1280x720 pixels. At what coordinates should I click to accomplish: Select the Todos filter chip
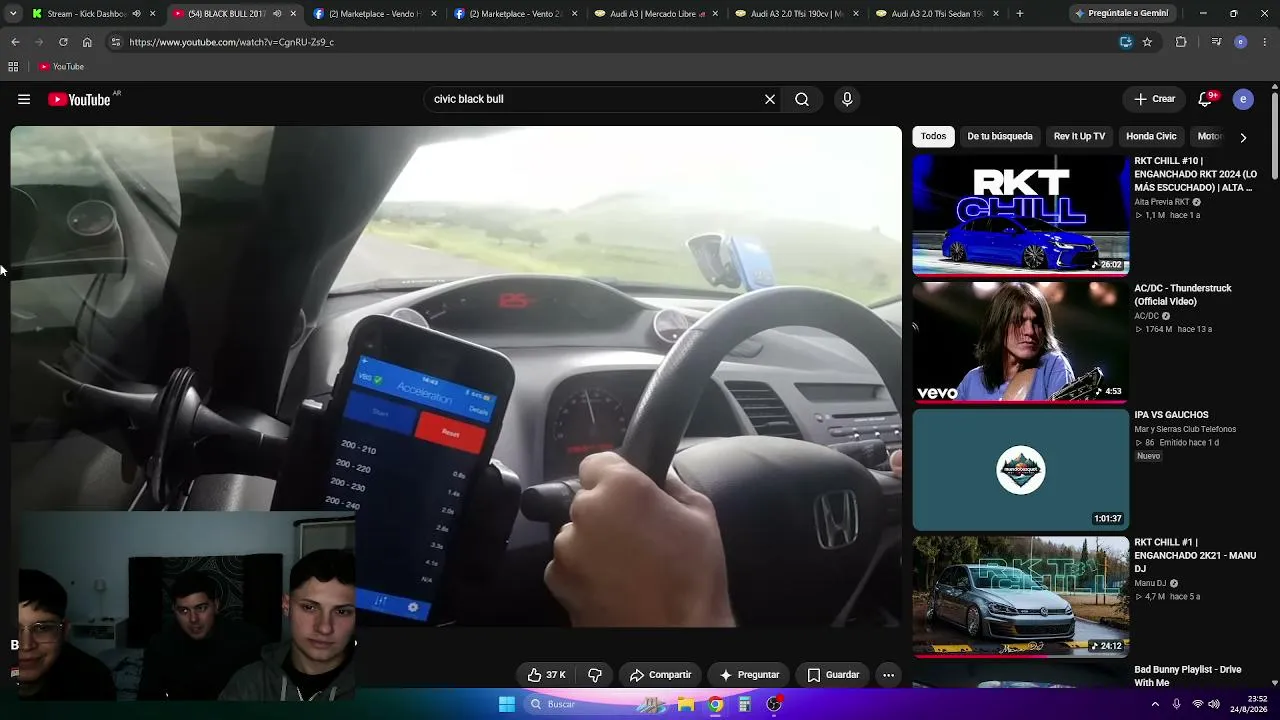pos(933,136)
